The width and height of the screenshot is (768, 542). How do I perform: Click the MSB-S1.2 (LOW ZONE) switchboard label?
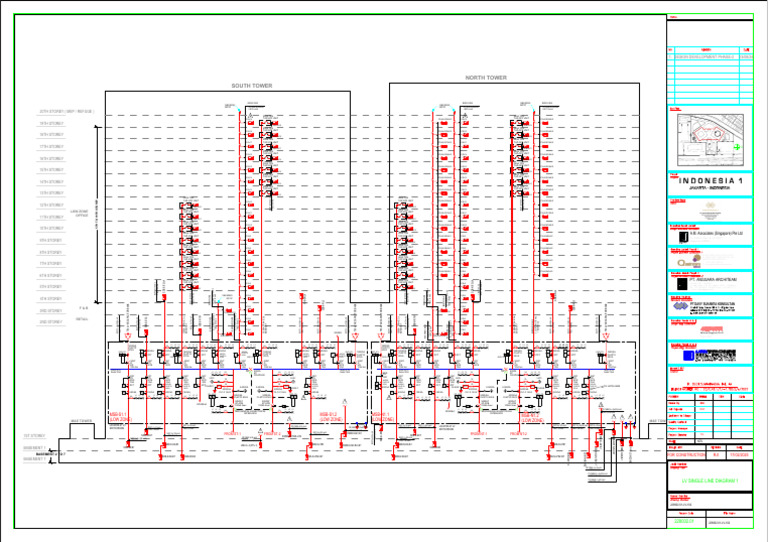click(x=331, y=417)
